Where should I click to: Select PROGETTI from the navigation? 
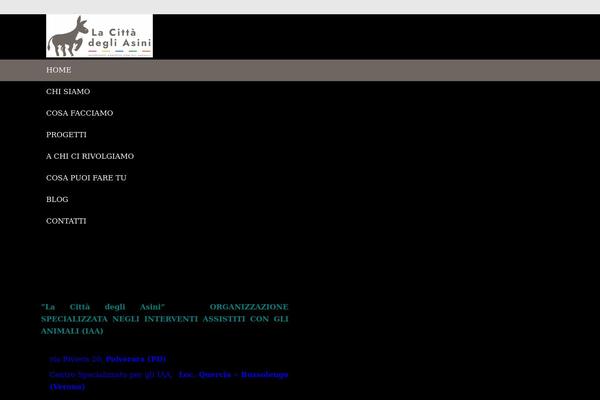[x=66, y=134]
